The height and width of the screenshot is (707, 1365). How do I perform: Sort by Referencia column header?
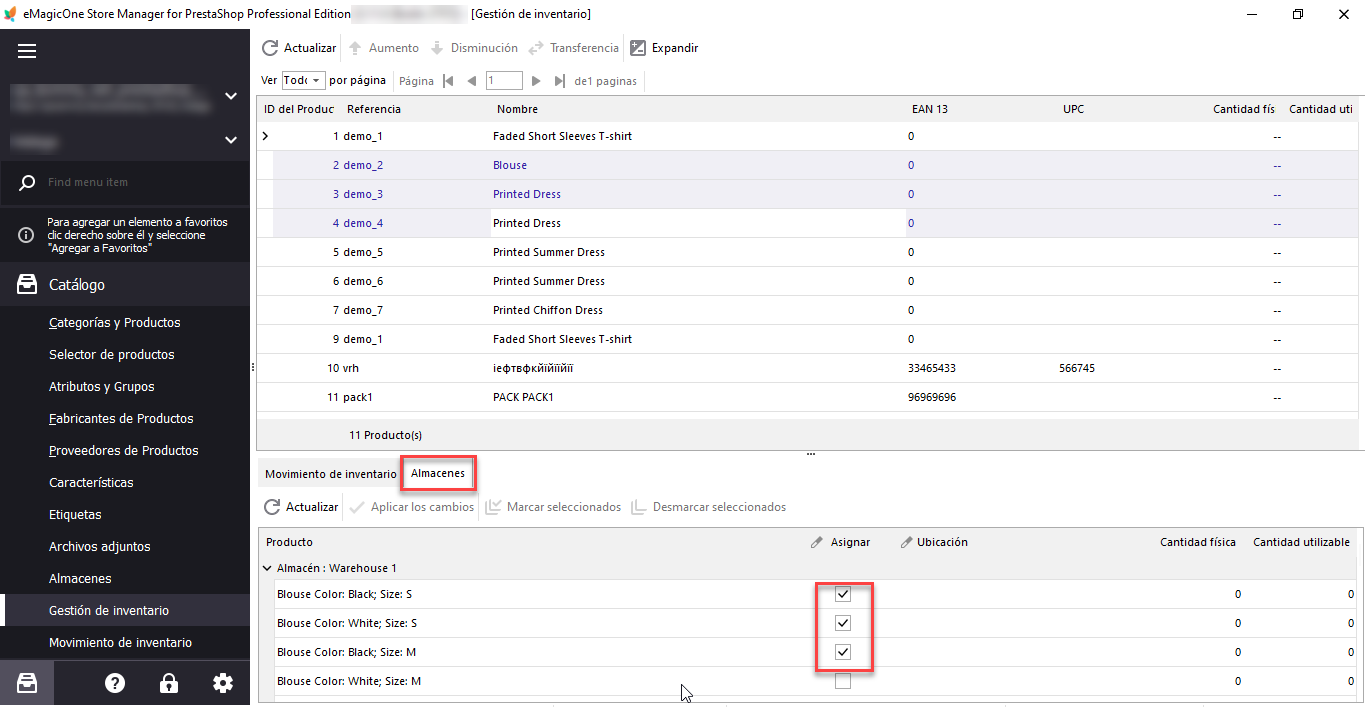tap(374, 109)
